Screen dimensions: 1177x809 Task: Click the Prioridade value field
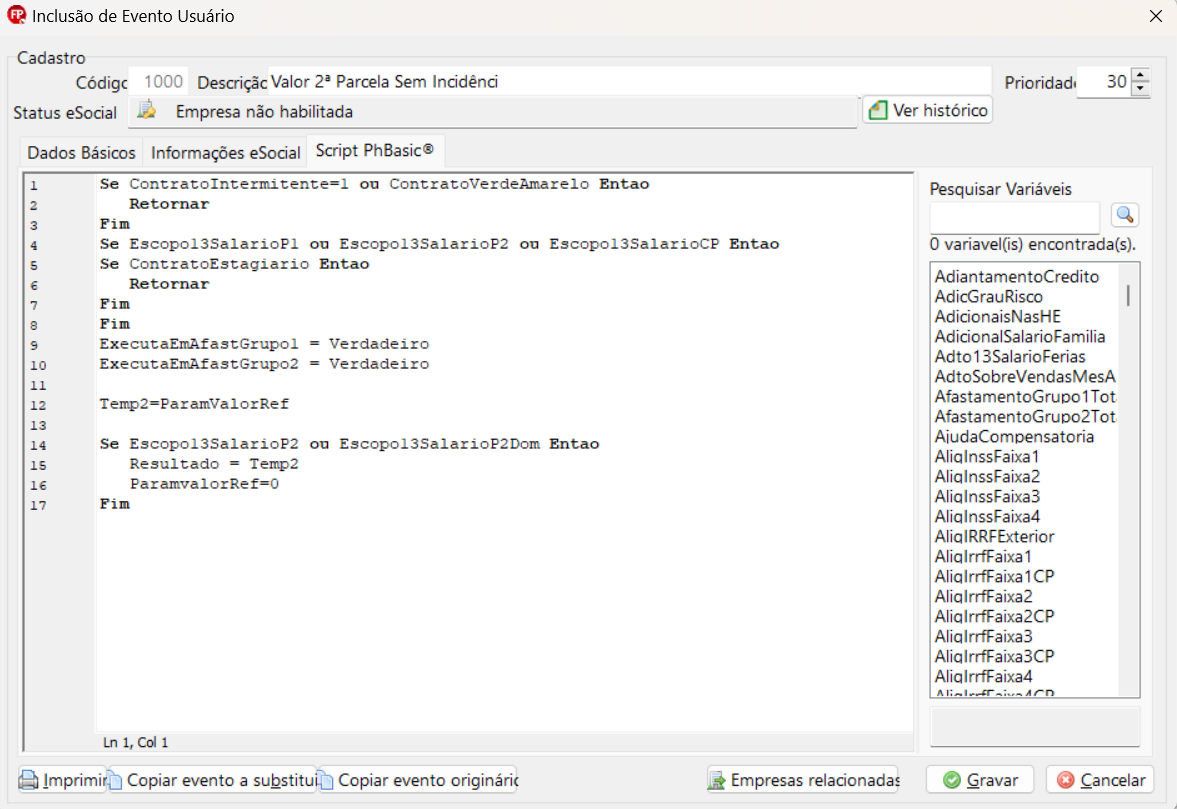[x=1103, y=81]
